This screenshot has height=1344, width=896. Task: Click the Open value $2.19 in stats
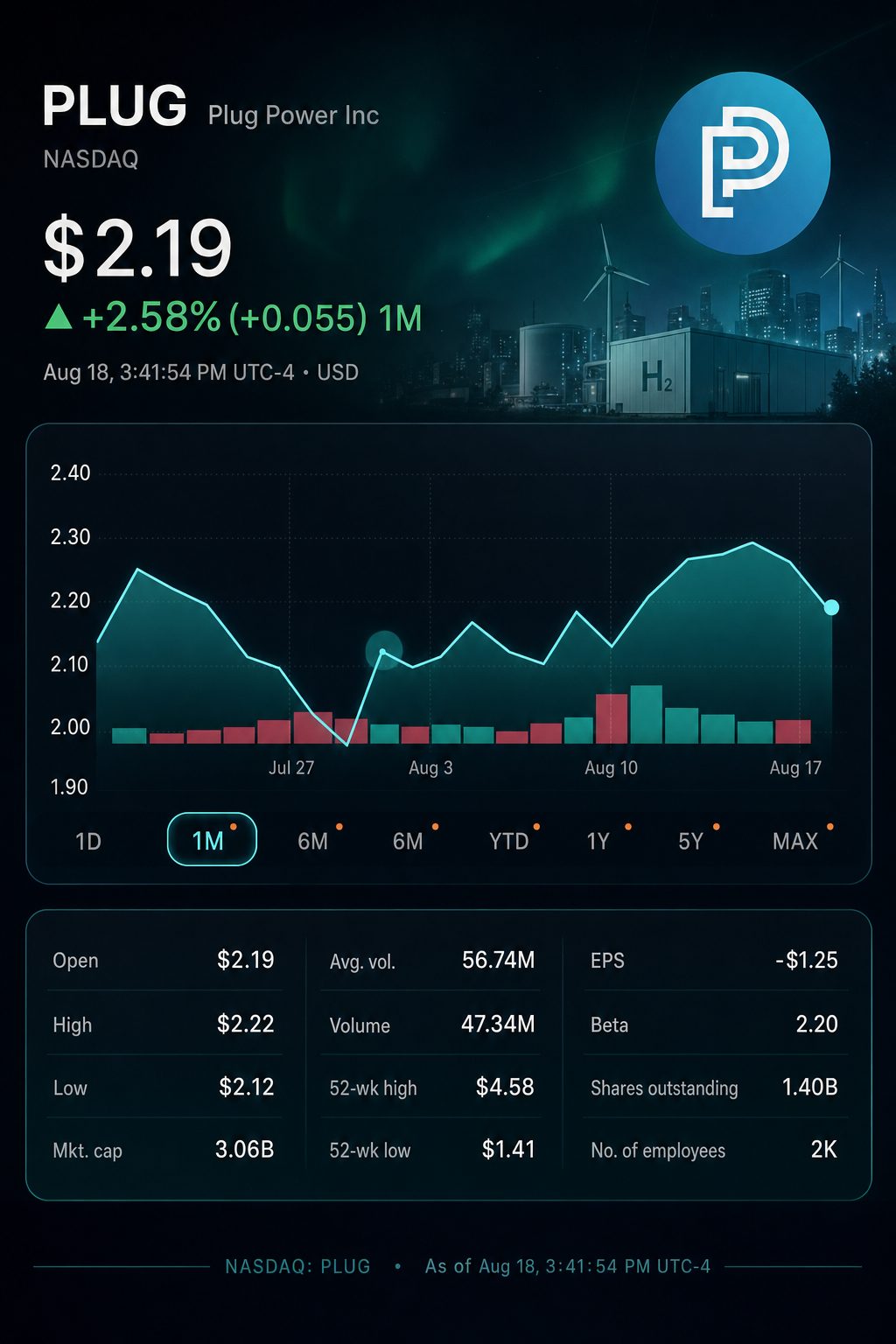246,960
